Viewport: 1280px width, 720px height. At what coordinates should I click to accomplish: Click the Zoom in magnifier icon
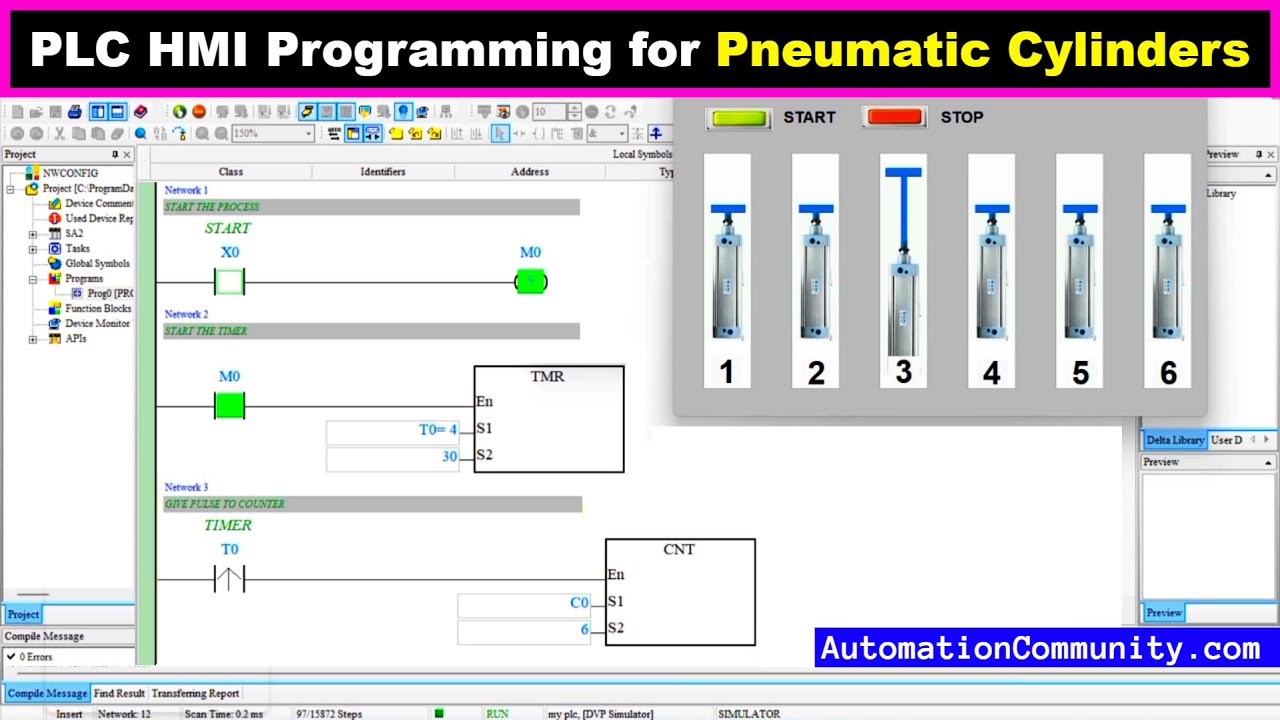202,133
